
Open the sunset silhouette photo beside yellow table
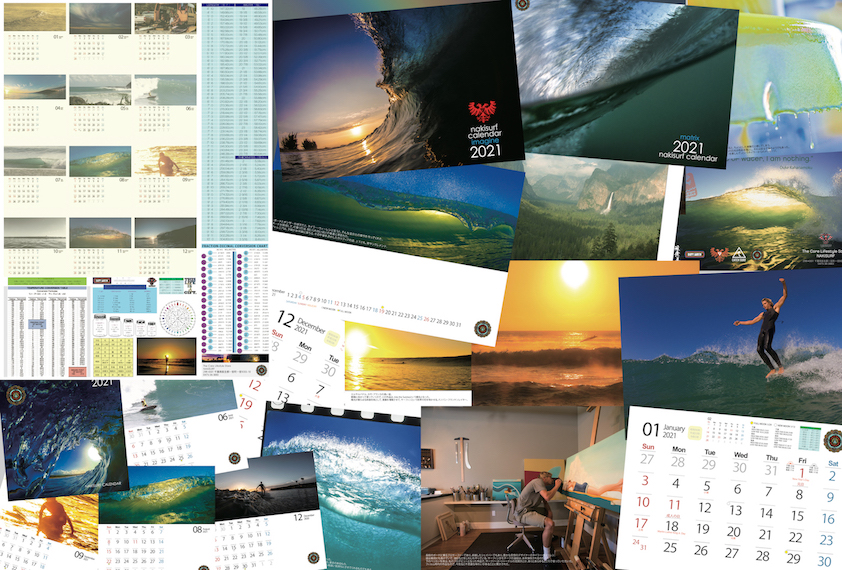(x=166, y=356)
